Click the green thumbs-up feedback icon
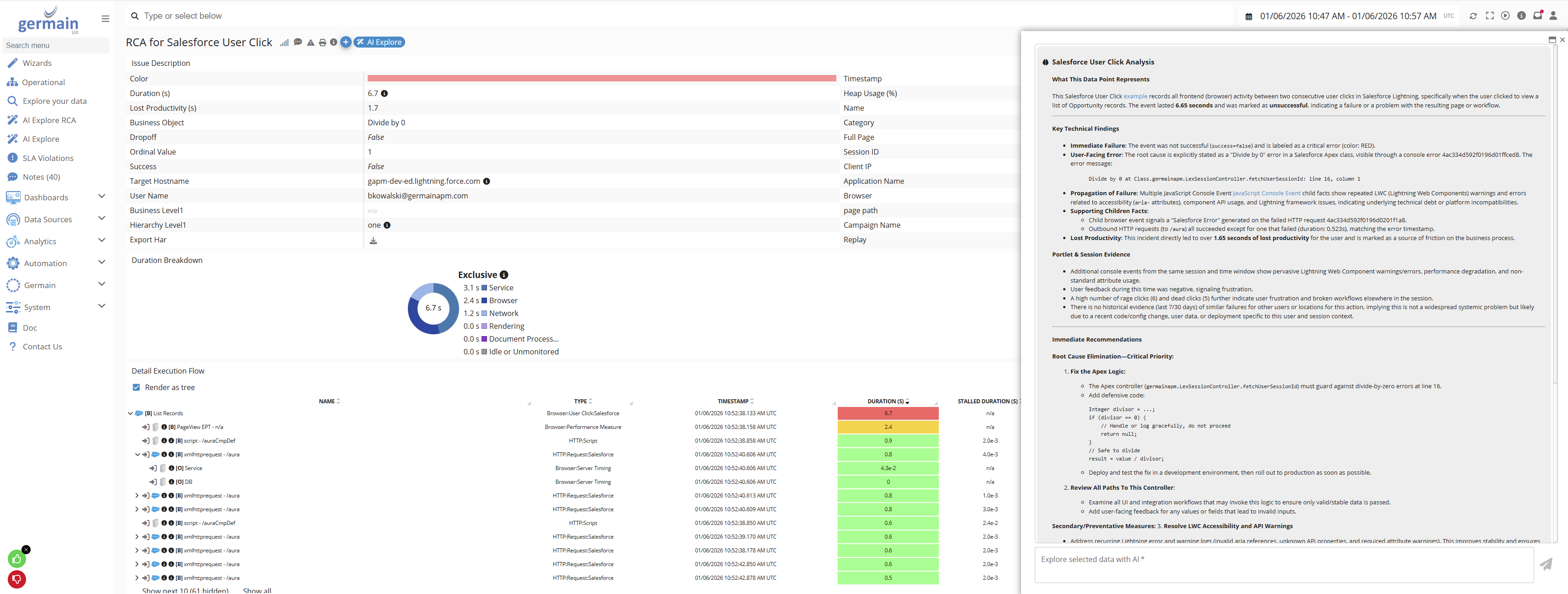1568x594 pixels. tap(16, 559)
